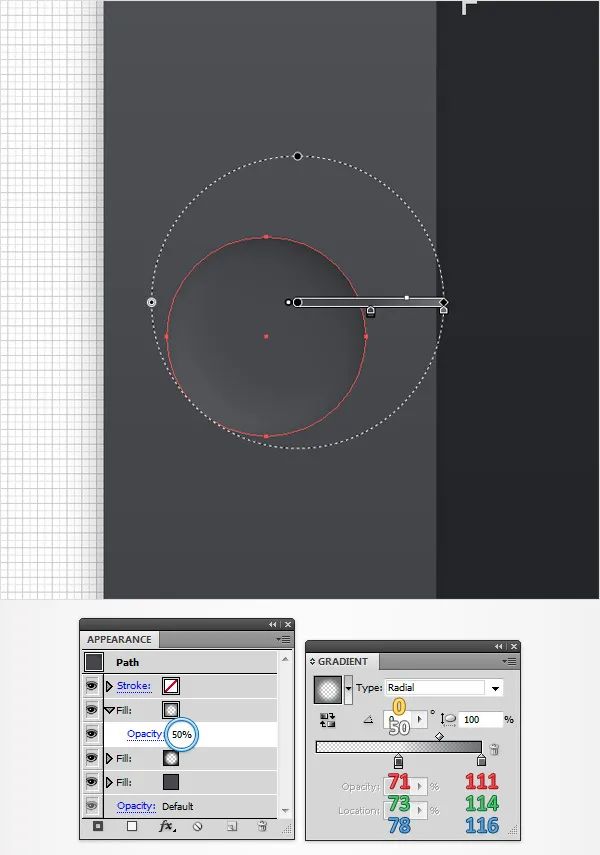Click gradient annotator black origin circle on canvas
Viewport: 600px width, 855px height.
click(x=297, y=302)
